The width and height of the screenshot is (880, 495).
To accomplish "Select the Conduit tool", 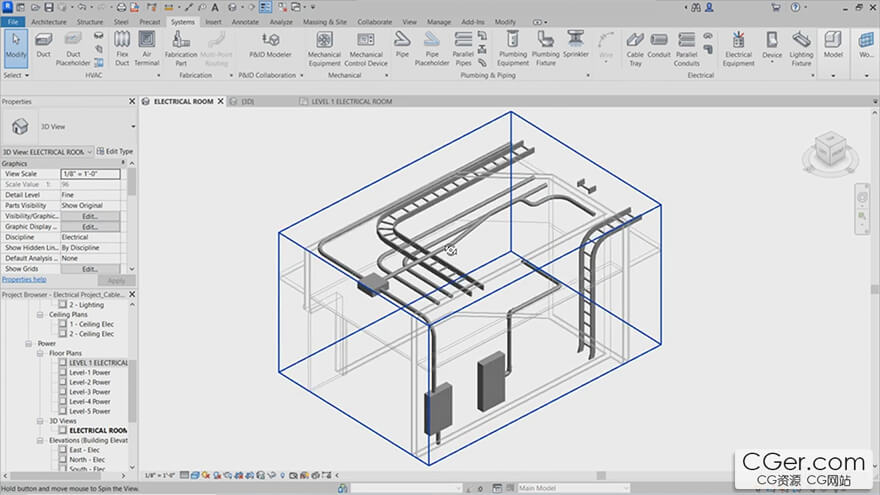I will [x=659, y=45].
